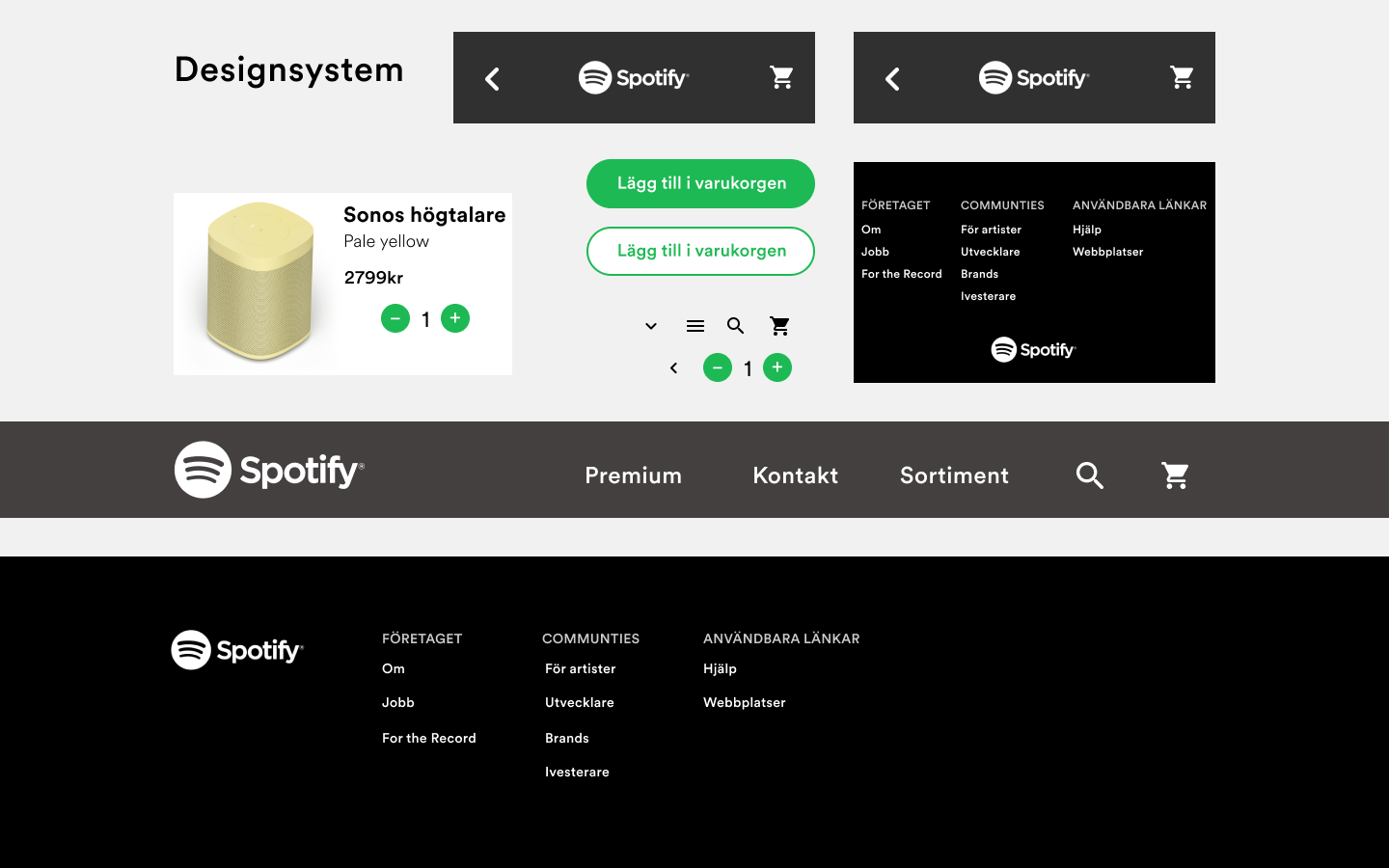Screen dimensions: 1389x868
Task: Click the Sonos speaker product image
Action: (260, 282)
